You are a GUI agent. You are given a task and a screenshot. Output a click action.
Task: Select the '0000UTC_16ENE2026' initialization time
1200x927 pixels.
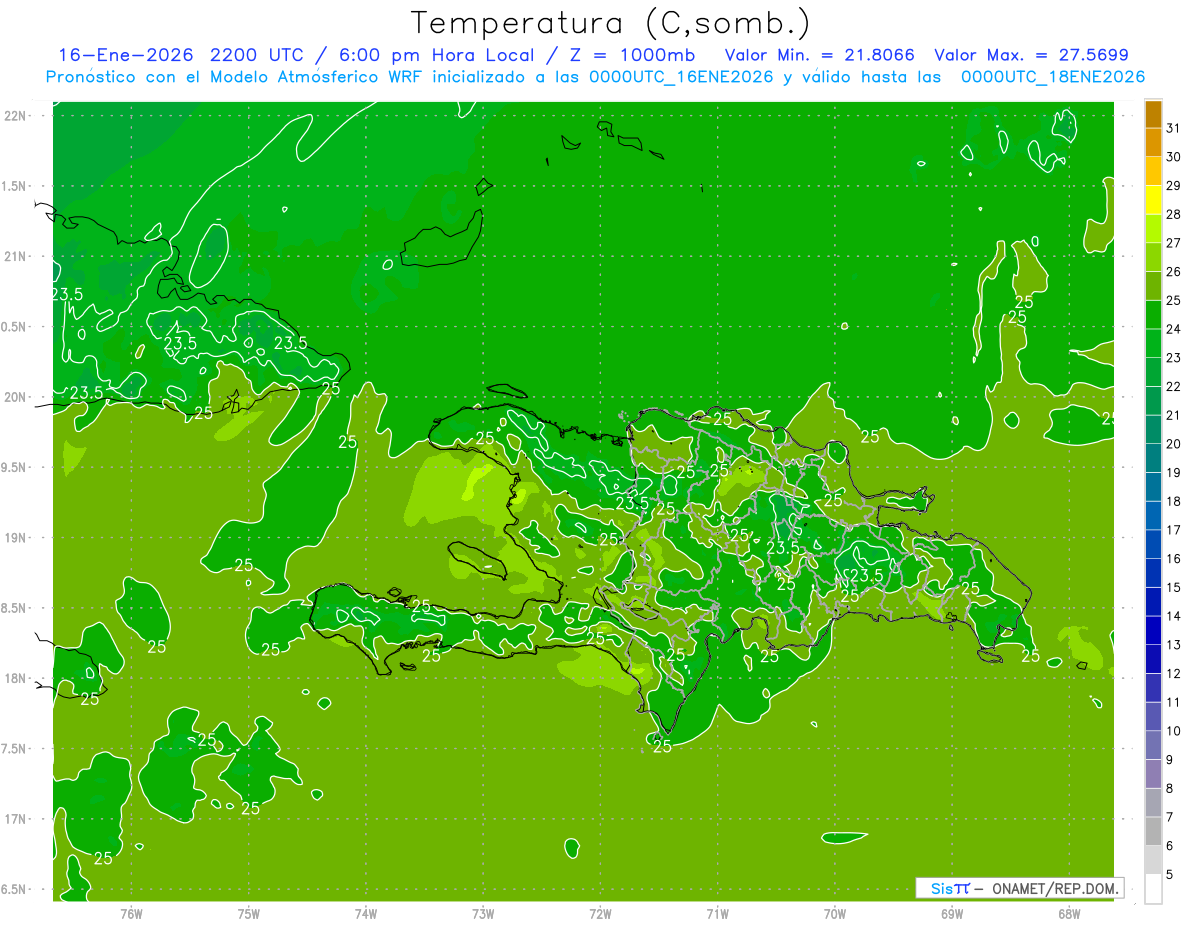coord(682,77)
